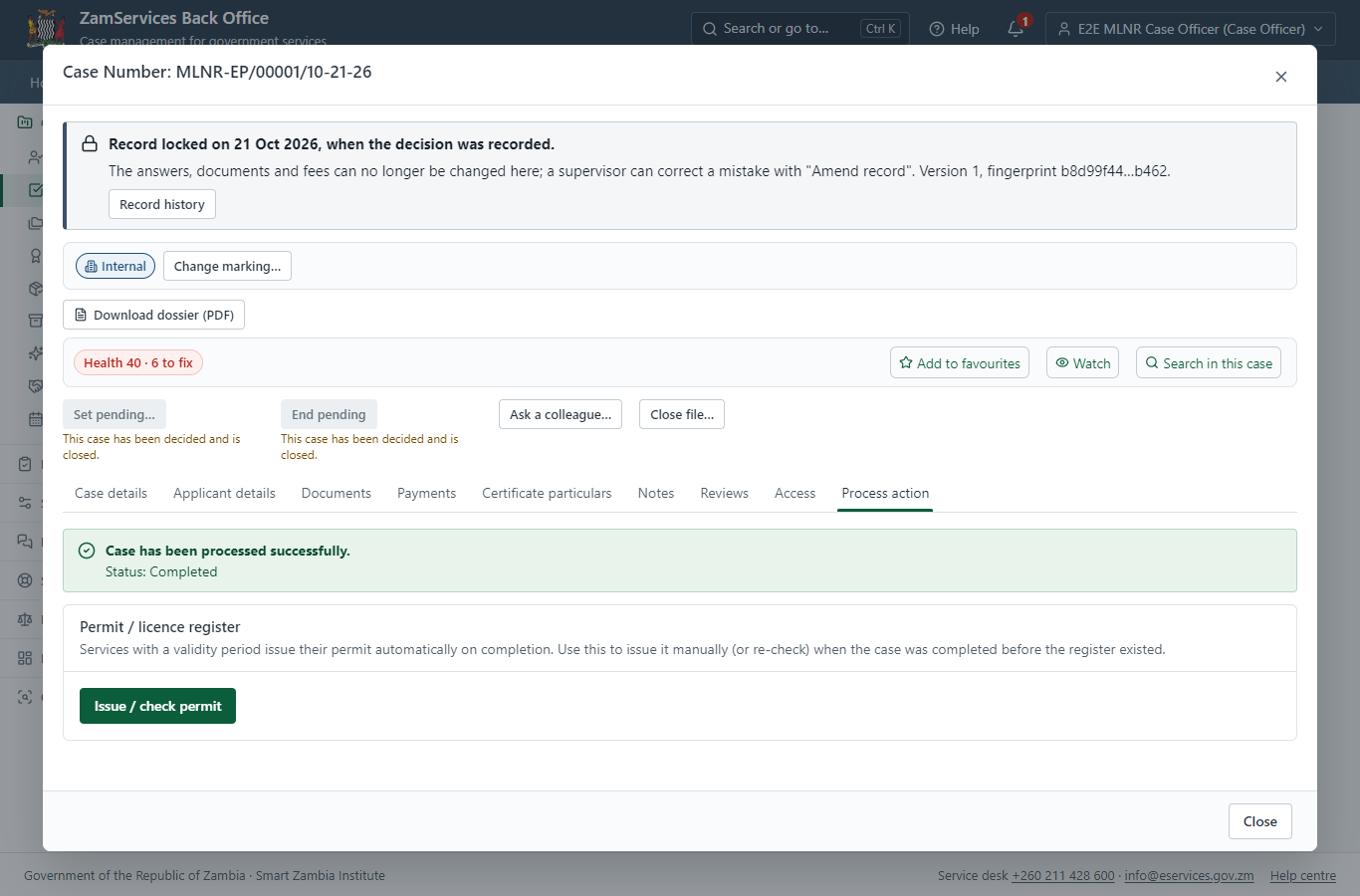The width and height of the screenshot is (1360, 896).
Task: Download the dossier as PDF
Action: (153, 315)
